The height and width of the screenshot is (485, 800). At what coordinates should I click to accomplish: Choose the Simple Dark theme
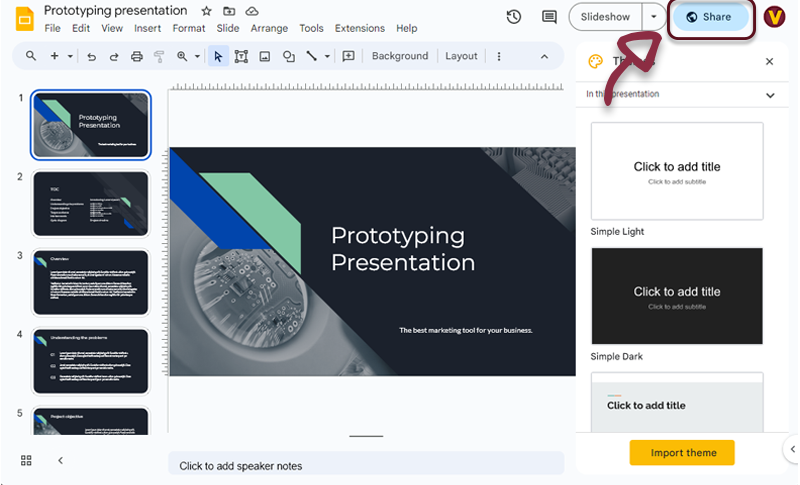pos(677,297)
